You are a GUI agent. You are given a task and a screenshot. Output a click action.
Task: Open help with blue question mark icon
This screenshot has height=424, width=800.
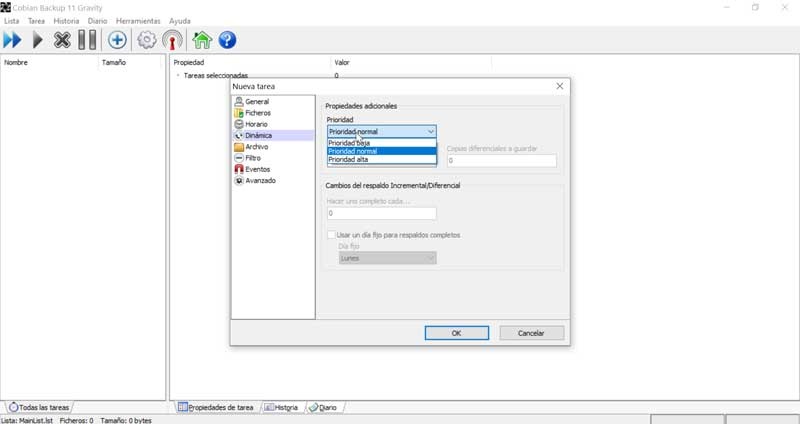click(x=227, y=40)
